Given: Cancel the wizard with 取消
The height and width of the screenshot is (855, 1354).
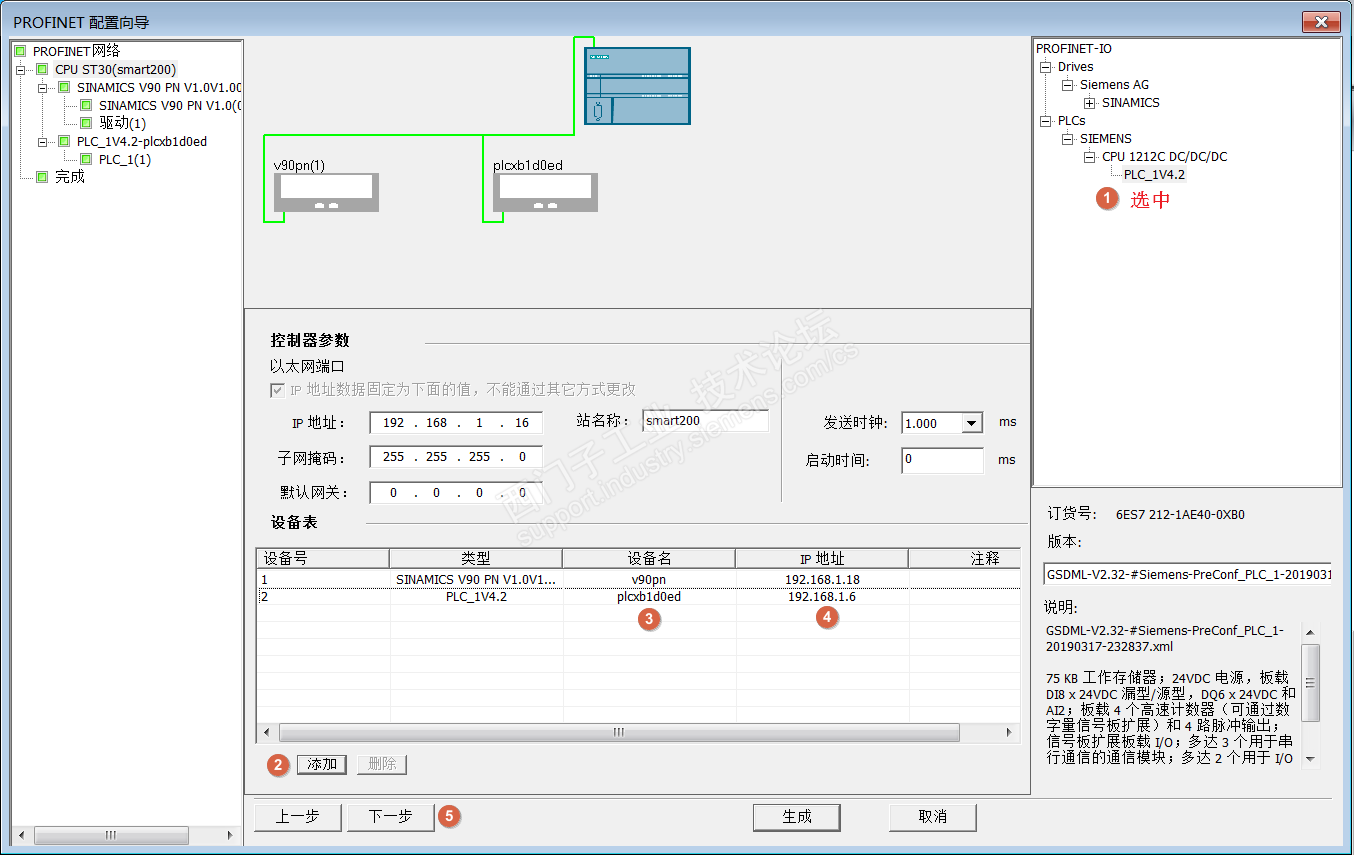Looking at the screenshot, I should (x=933, y=817).
